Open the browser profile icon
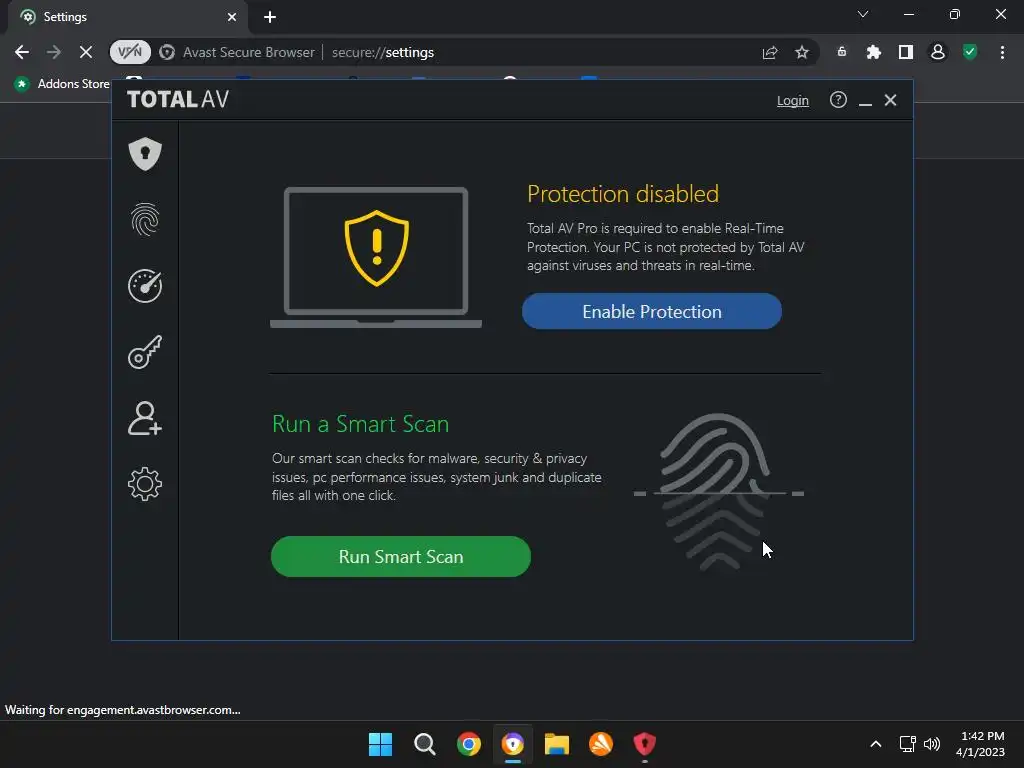 (938, 52)
